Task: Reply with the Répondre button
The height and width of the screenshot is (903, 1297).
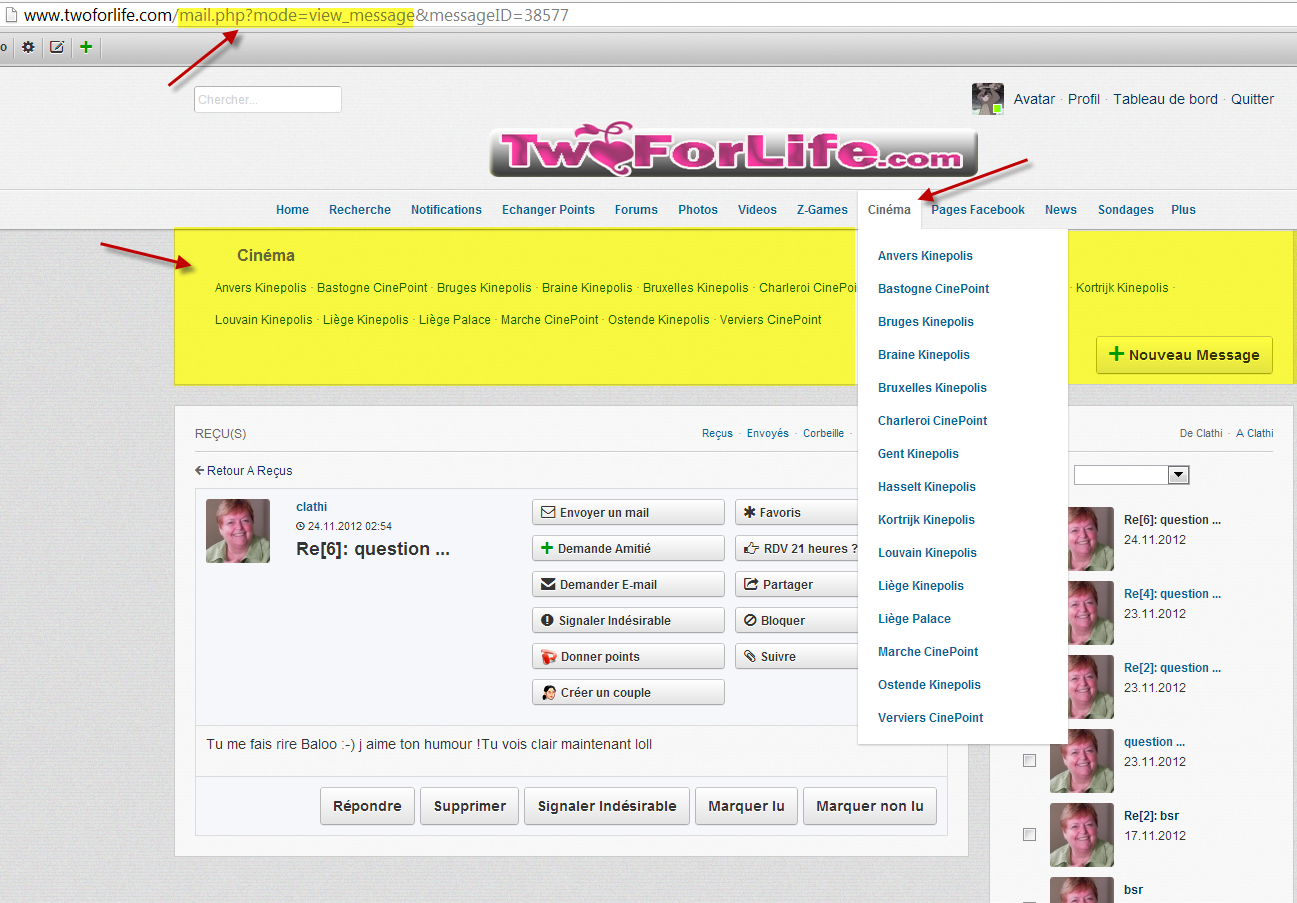Action: click(x=367, y=806)
